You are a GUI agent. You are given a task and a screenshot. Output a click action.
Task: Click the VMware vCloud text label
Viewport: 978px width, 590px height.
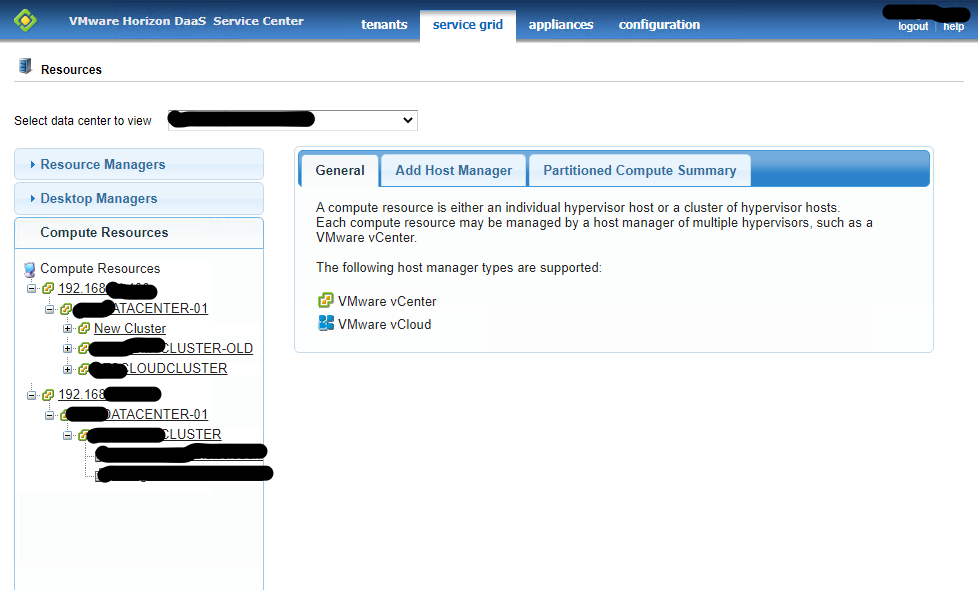coord(384,324)
